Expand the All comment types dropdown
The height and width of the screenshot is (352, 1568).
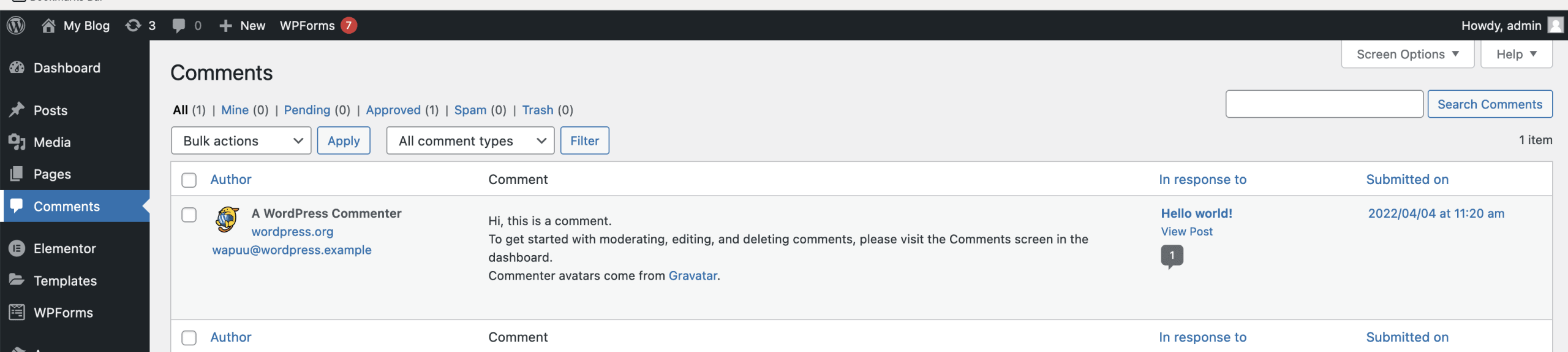(x=470, y=141)
